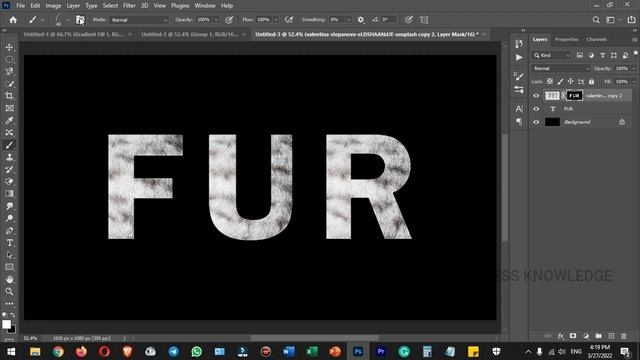This screenshot has height=360, width=640.
Task: Select the Frame tool
Action: 9,108
